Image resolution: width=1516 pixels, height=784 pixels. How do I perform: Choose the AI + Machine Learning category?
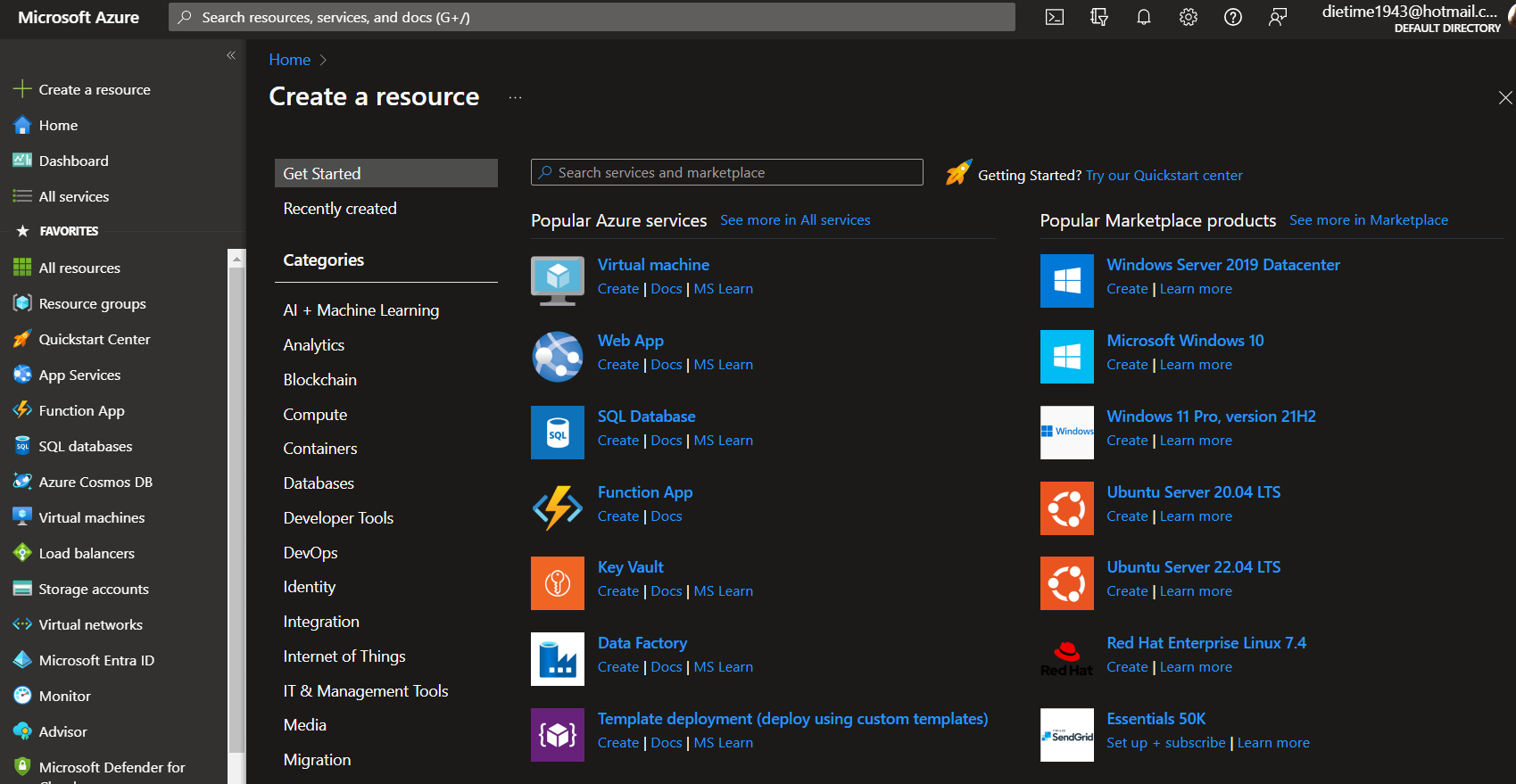360,309
